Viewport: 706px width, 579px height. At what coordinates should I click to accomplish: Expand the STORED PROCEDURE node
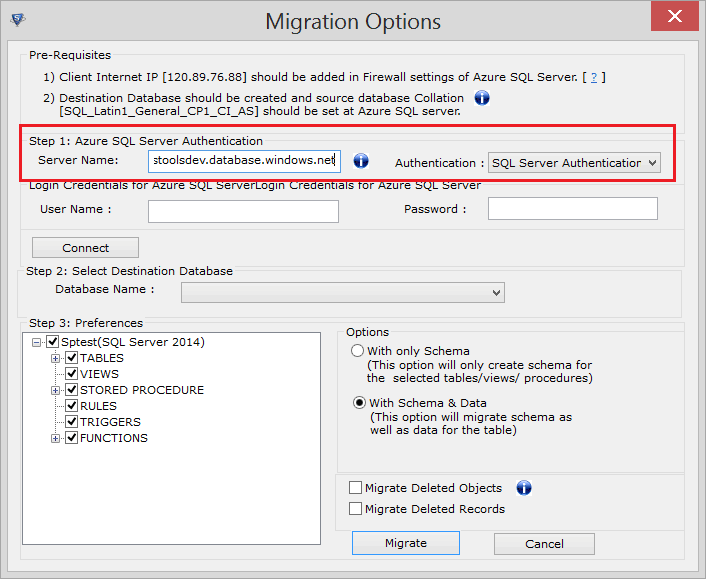(55, 391)
